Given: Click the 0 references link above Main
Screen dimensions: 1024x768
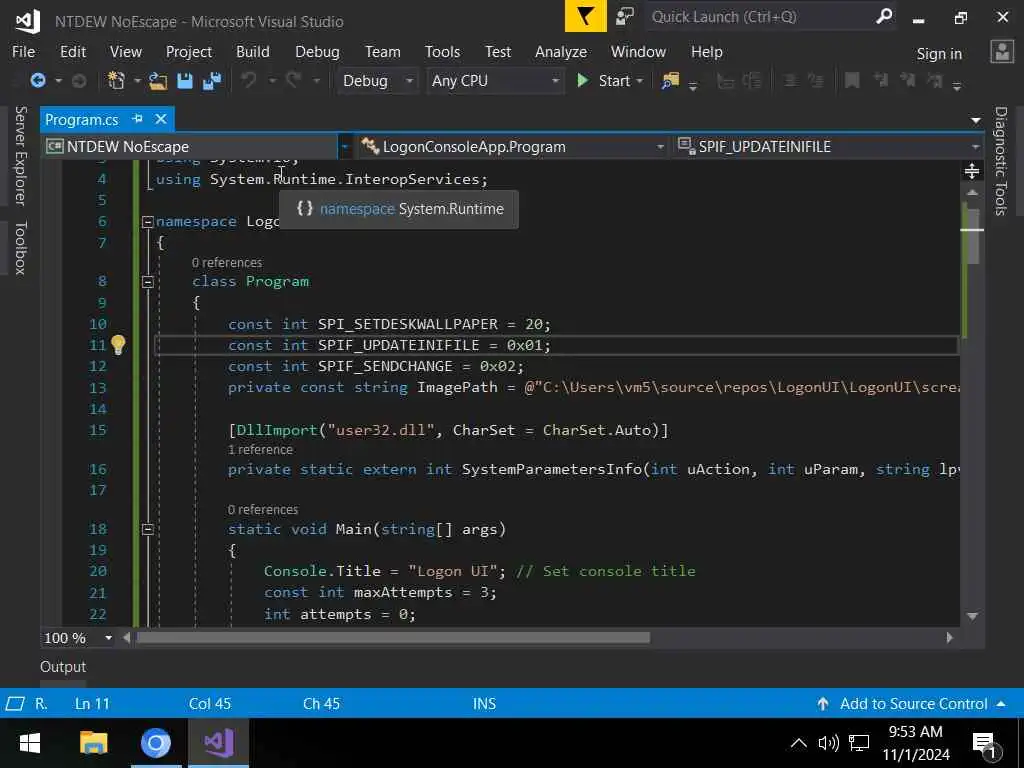Looking at the screenshot, I should (263, 509).
